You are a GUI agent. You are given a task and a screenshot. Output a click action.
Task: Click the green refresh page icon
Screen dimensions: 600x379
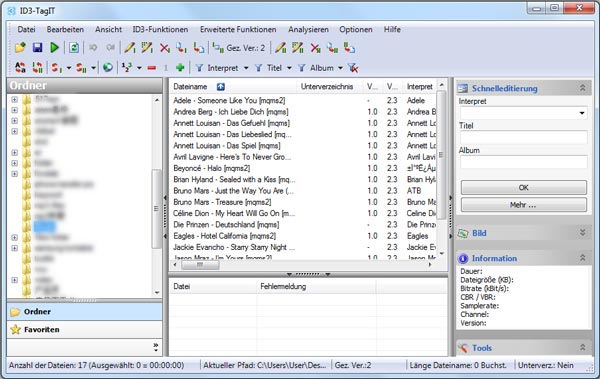tap(74, 47)
